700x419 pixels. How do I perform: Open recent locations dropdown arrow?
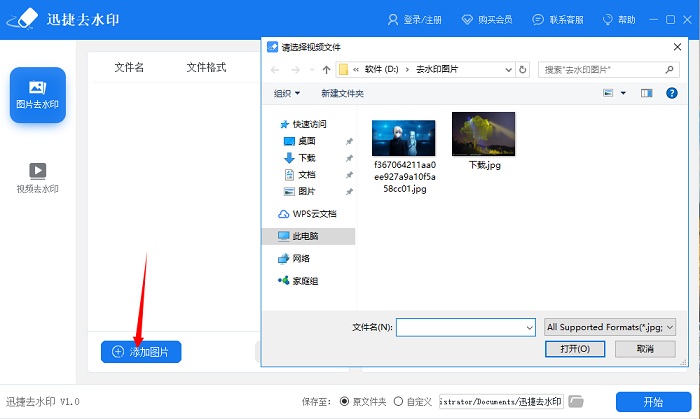click(x=312, y=70)
